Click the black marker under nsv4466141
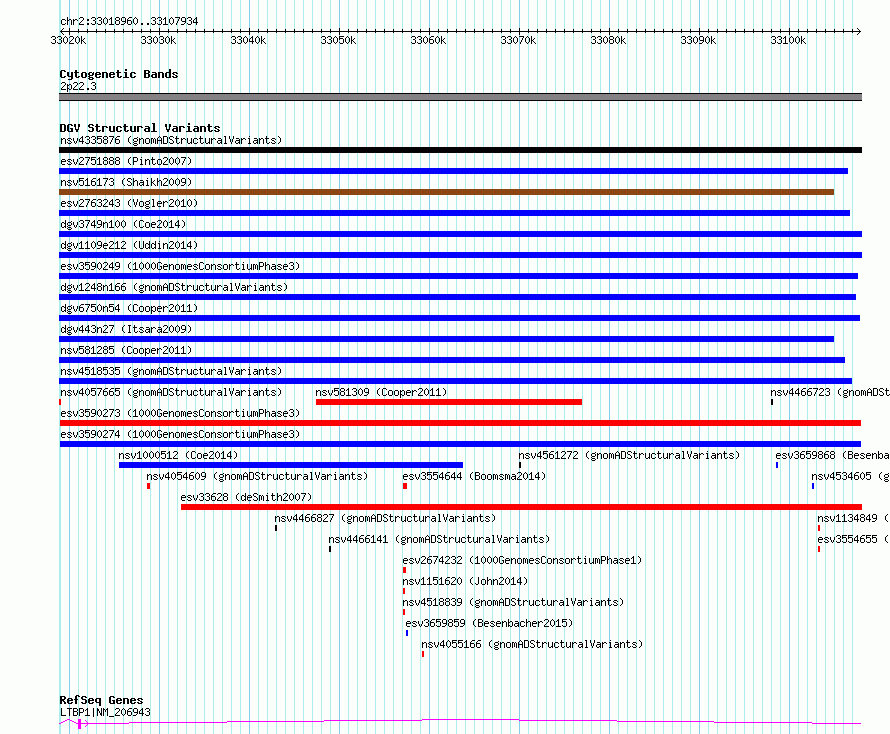Viewport: 890px width, 734px height. tap(330, 549)
